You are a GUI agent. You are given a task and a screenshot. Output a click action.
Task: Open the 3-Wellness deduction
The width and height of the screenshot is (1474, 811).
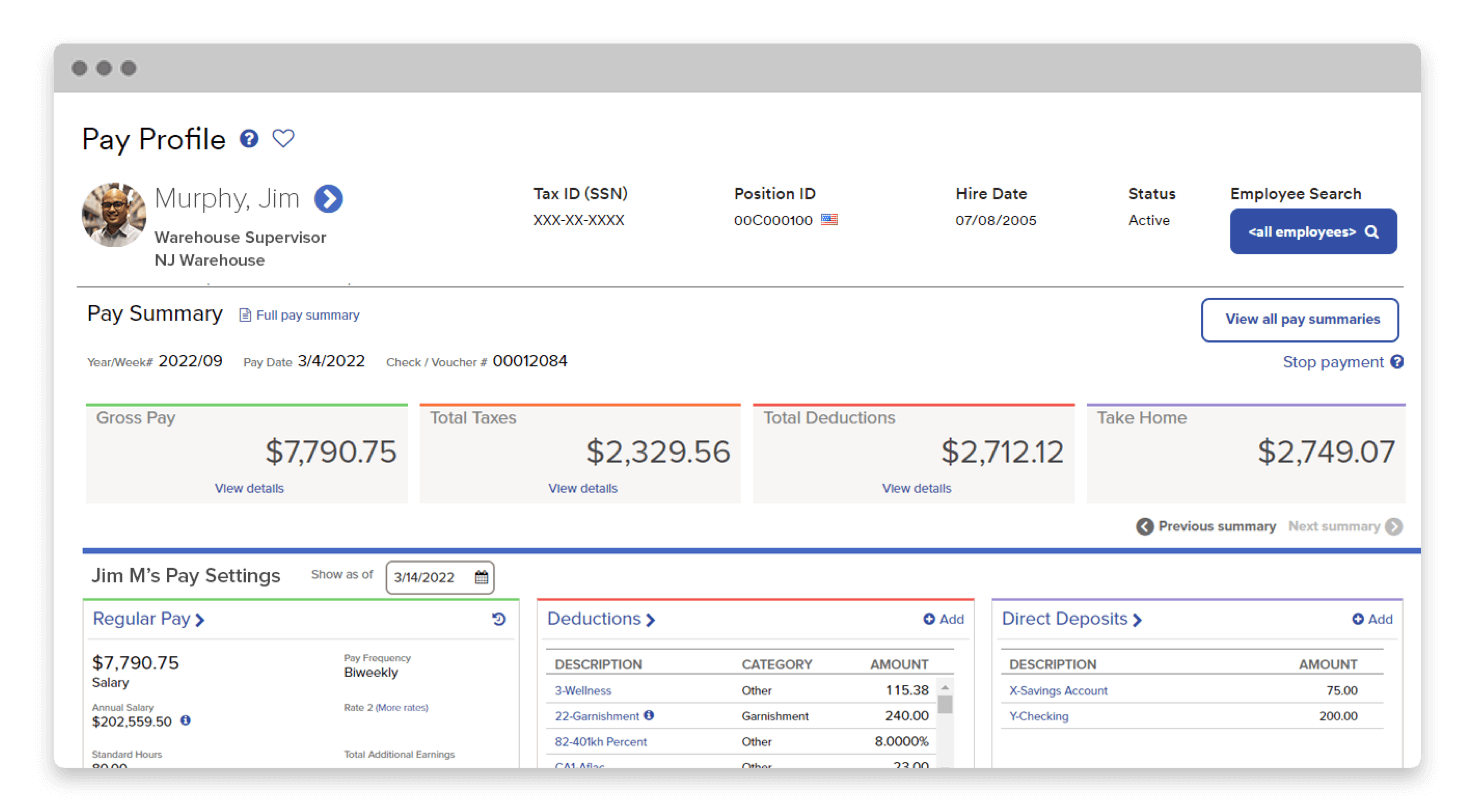(x=583, y=690)
